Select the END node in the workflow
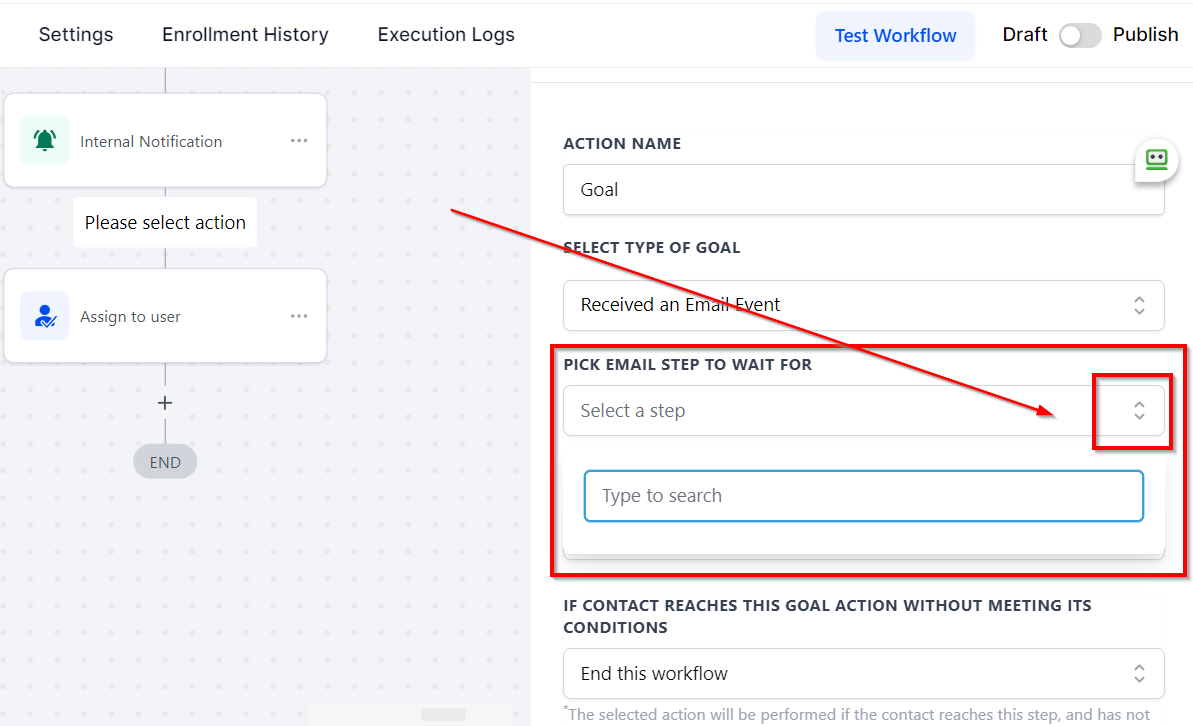This screenshot has height=726, width=1193. pos(165,462)
